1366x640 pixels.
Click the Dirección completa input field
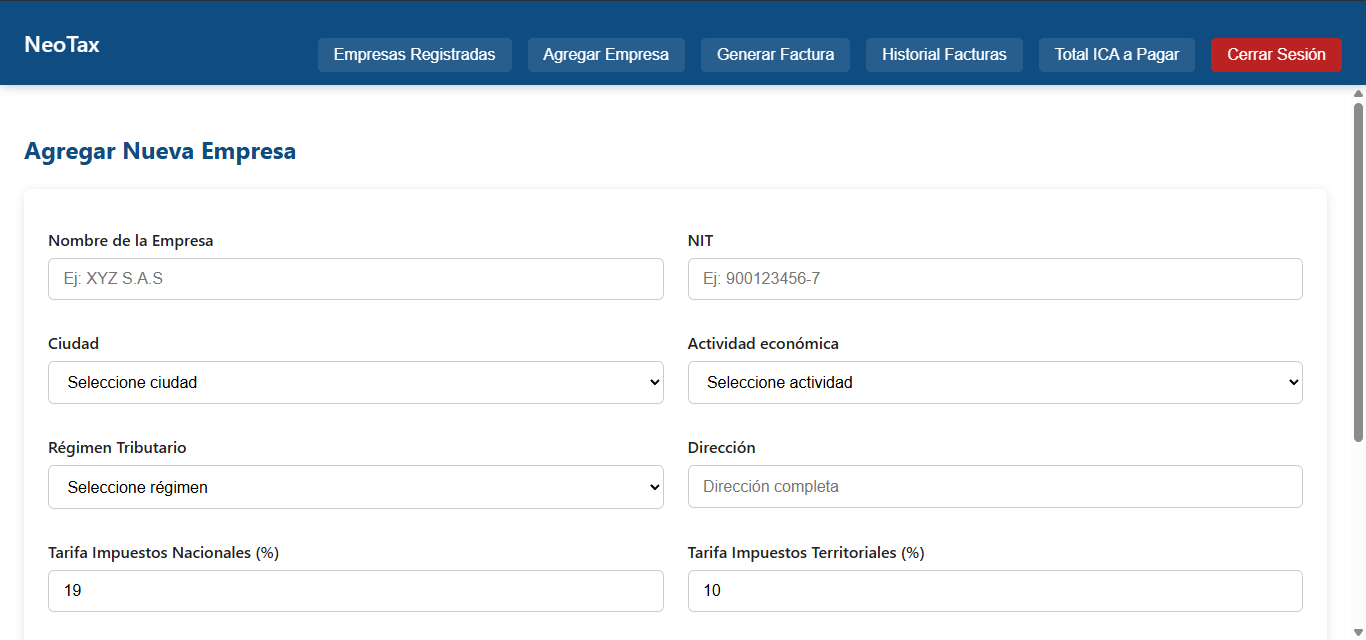(x=995, y=487)
